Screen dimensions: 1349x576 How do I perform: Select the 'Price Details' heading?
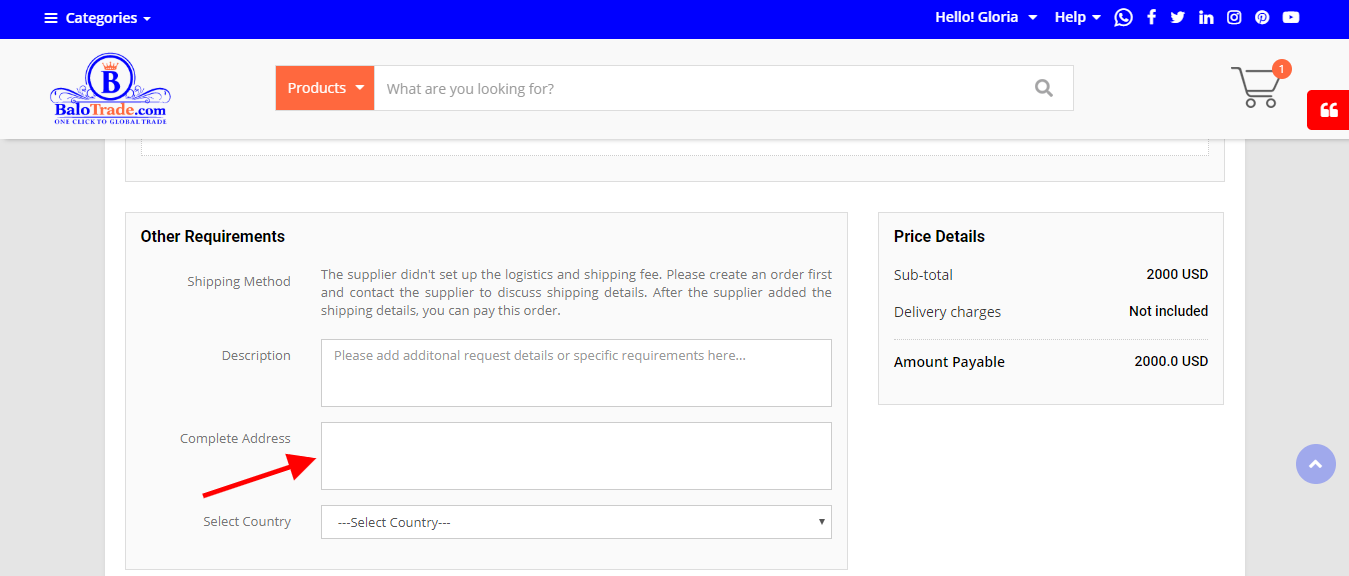[x=939, y=237]
